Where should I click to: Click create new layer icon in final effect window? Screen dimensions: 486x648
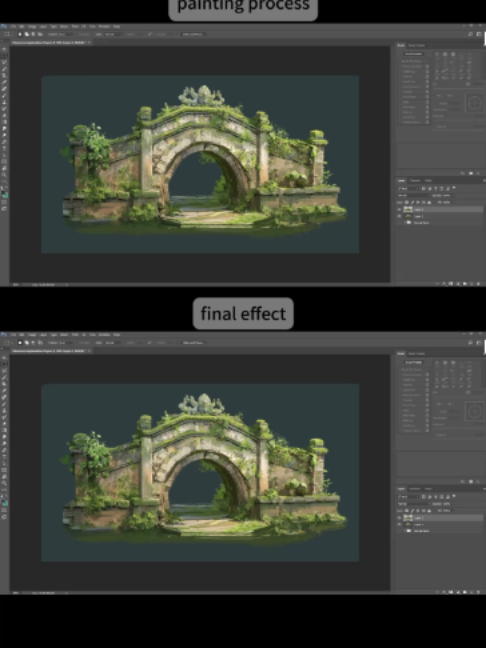(x=472, y=592)
